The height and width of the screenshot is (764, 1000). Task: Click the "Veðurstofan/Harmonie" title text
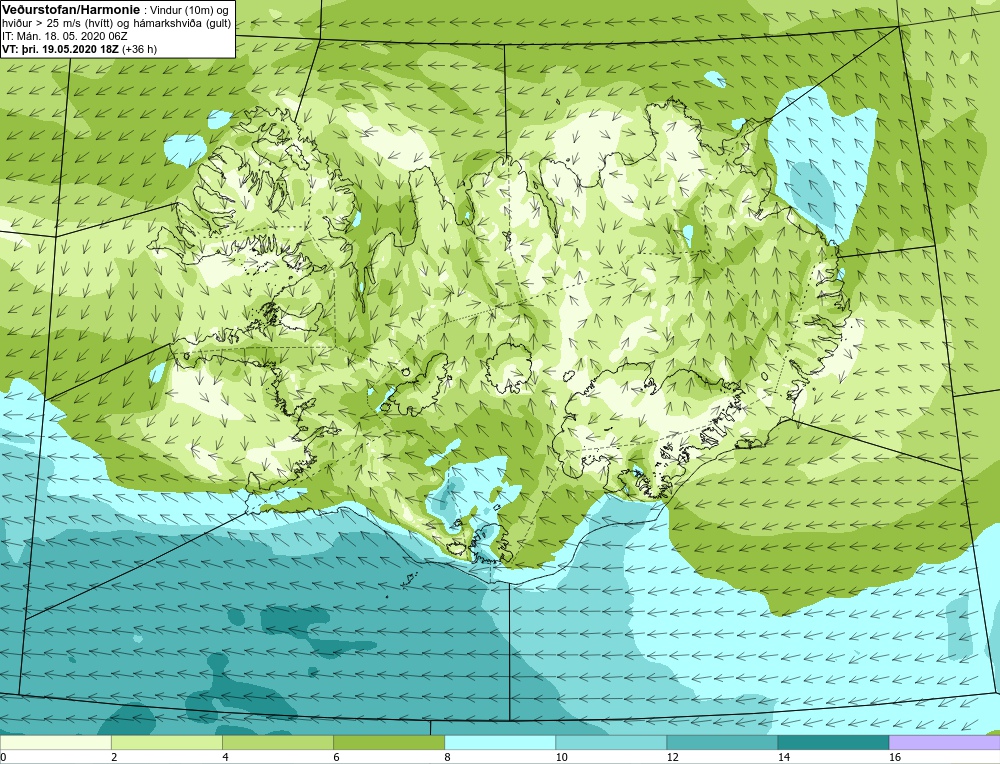[x=70, y=10]
